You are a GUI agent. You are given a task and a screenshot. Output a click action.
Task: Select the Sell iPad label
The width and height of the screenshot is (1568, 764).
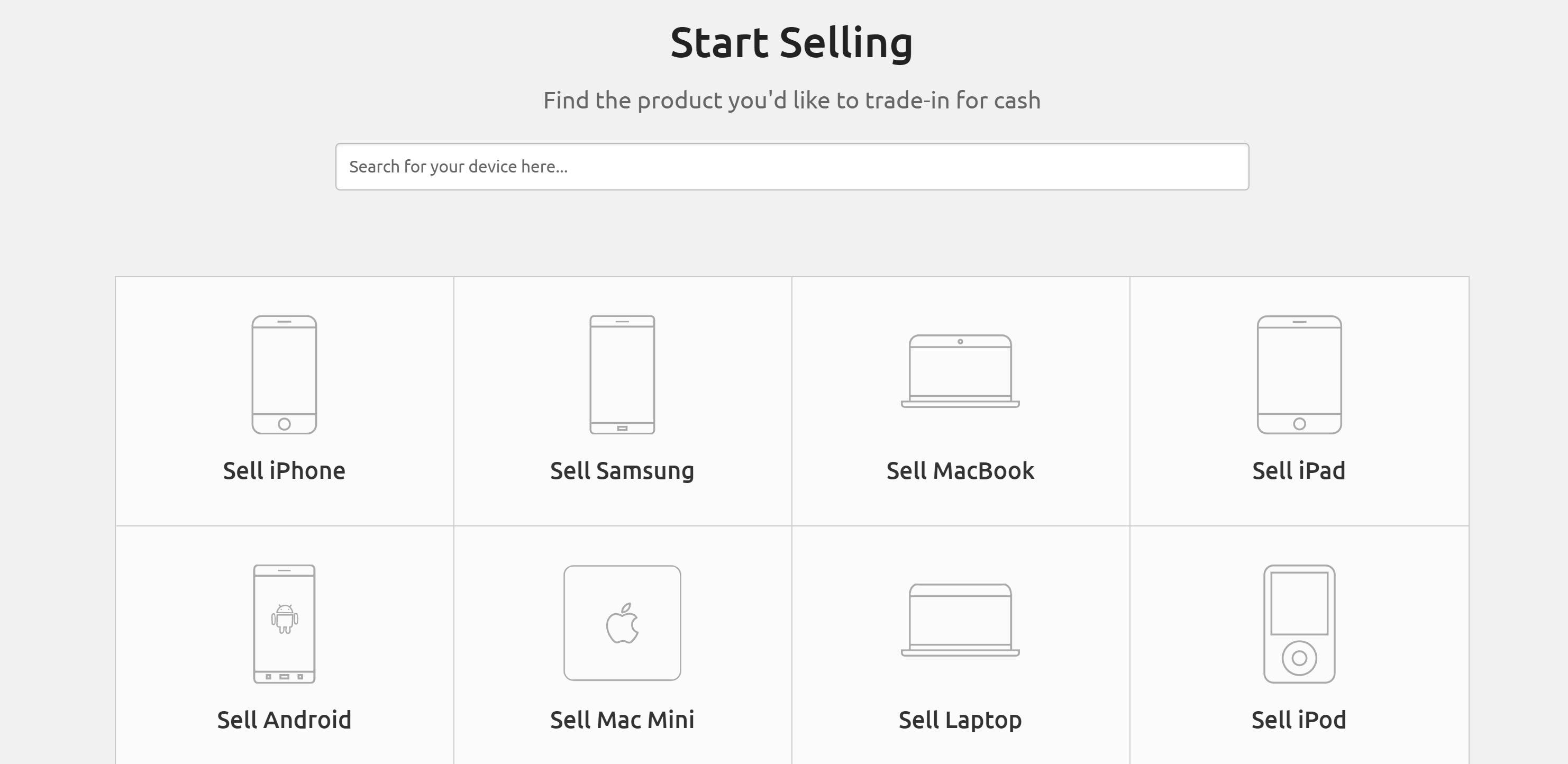pyautogui.click(x=1299, y=470)
